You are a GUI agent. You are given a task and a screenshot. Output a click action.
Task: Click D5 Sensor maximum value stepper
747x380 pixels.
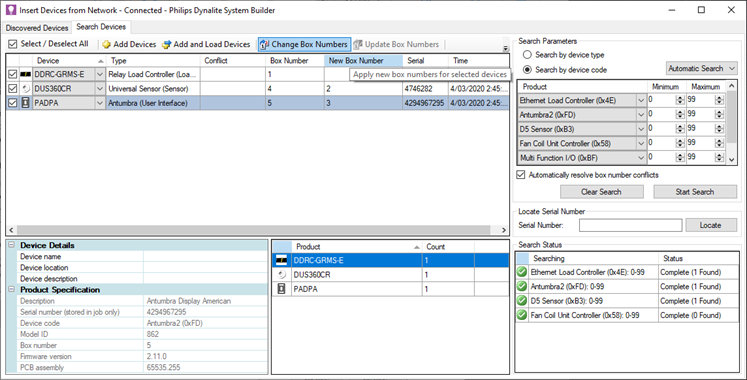click(719, 129)
